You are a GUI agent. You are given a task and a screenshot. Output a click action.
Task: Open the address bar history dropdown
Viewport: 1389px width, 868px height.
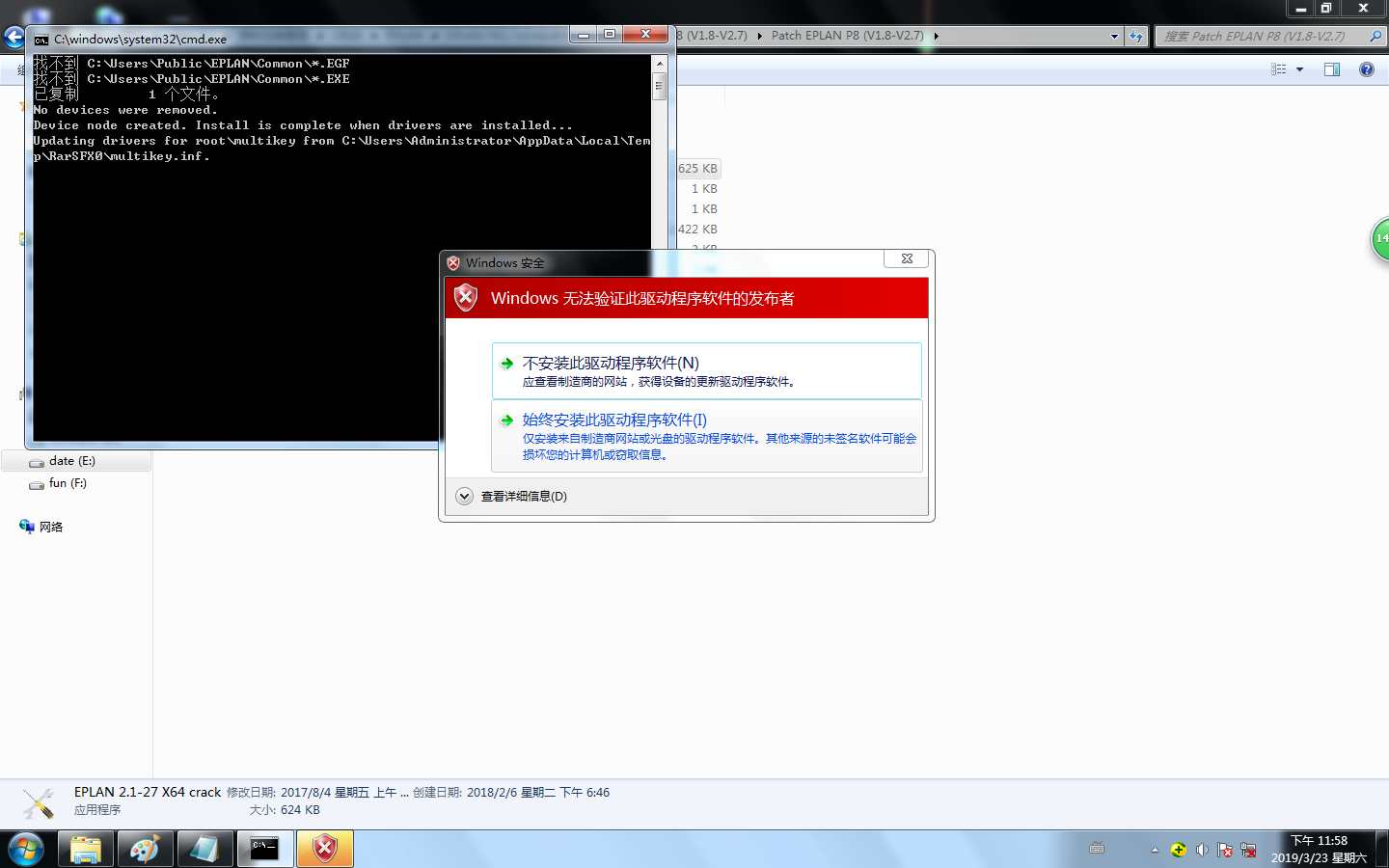[x=1114, y=37]
